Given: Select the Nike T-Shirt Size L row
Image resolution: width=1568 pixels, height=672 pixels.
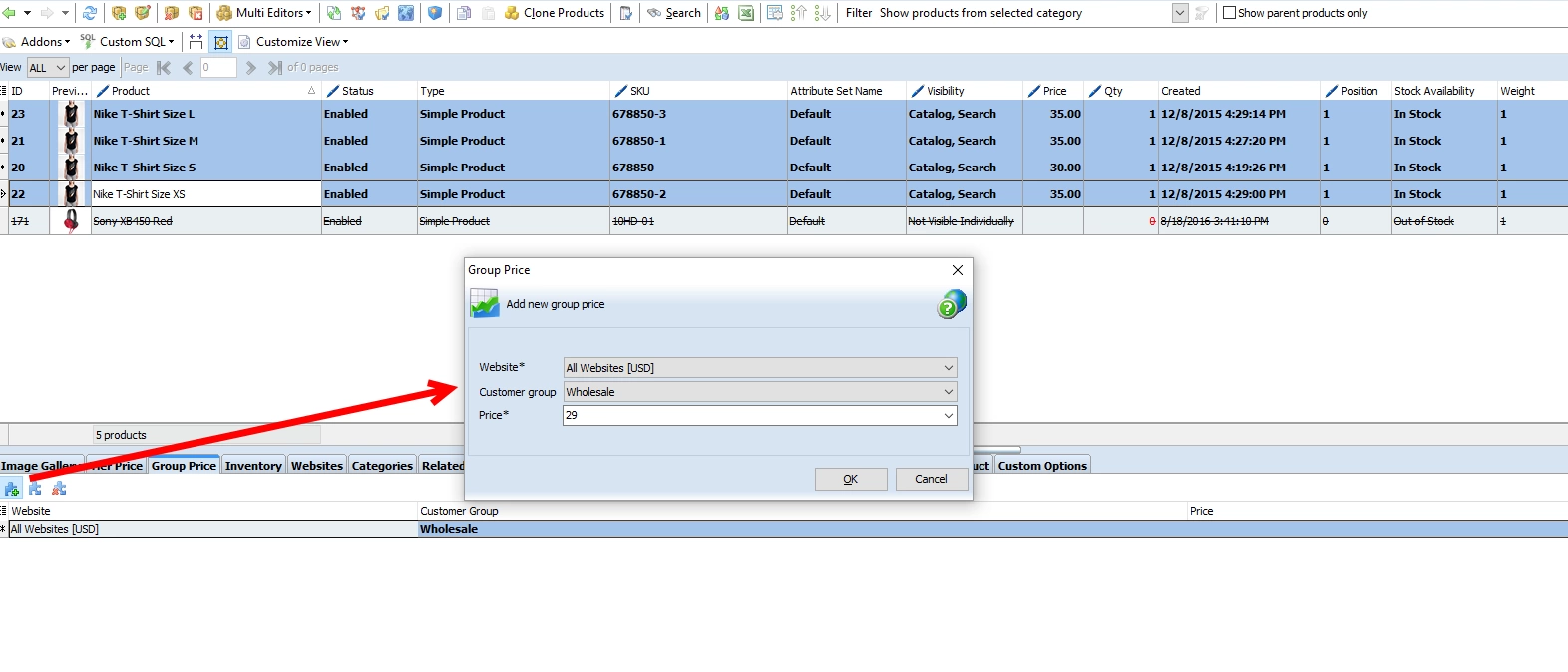Looking at the screenshot, I should tap(784, 114).
